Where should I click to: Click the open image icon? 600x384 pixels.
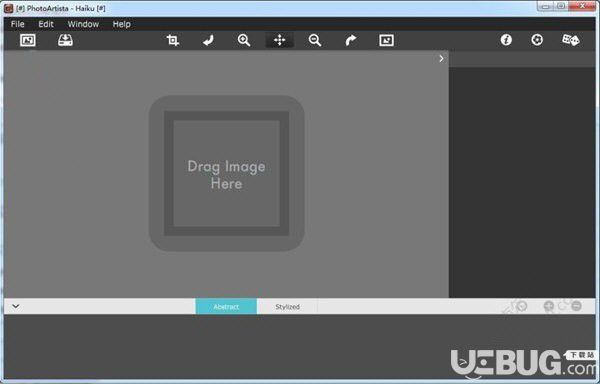point(28,40)
